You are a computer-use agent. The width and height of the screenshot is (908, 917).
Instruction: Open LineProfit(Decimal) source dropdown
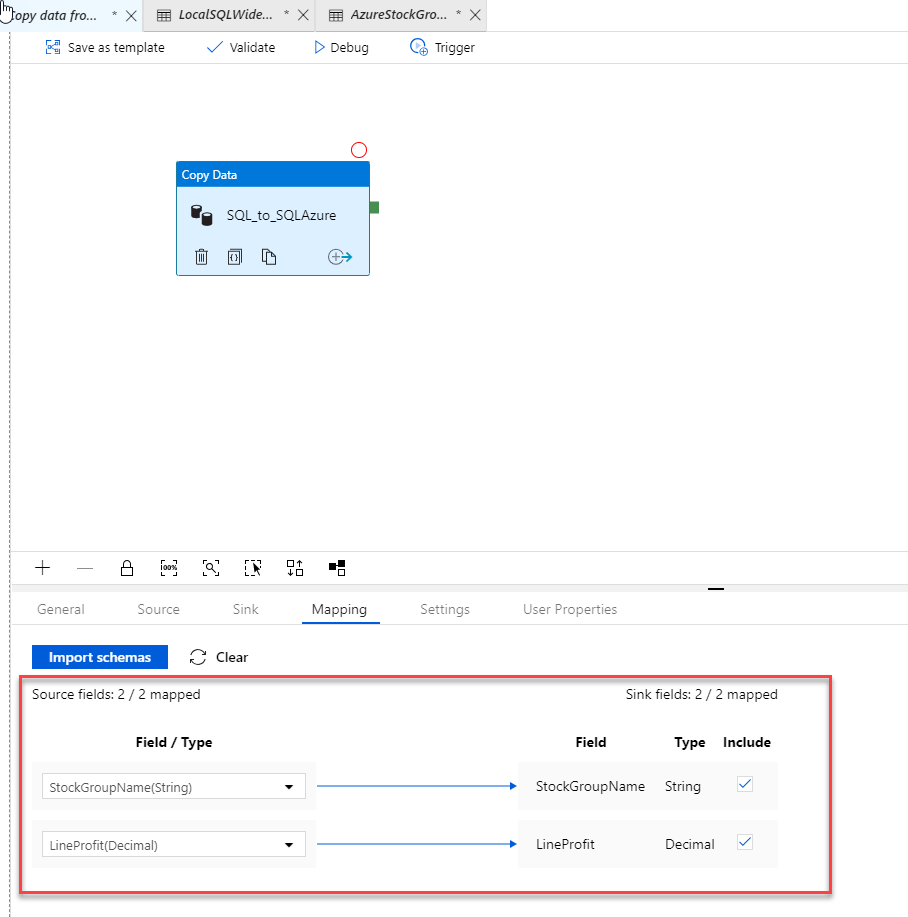[174, 844]
